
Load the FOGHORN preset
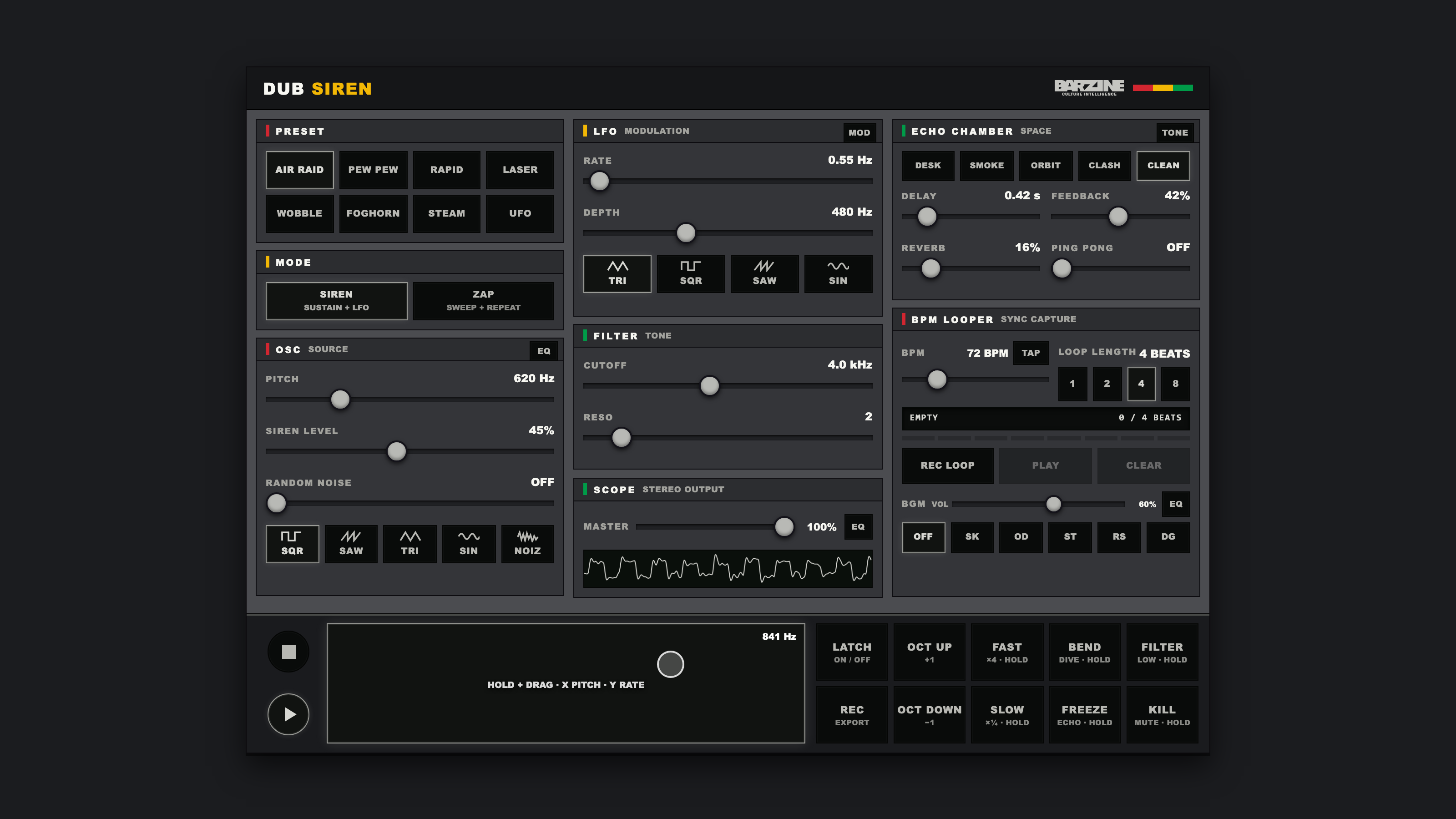(x=373, y=214)
